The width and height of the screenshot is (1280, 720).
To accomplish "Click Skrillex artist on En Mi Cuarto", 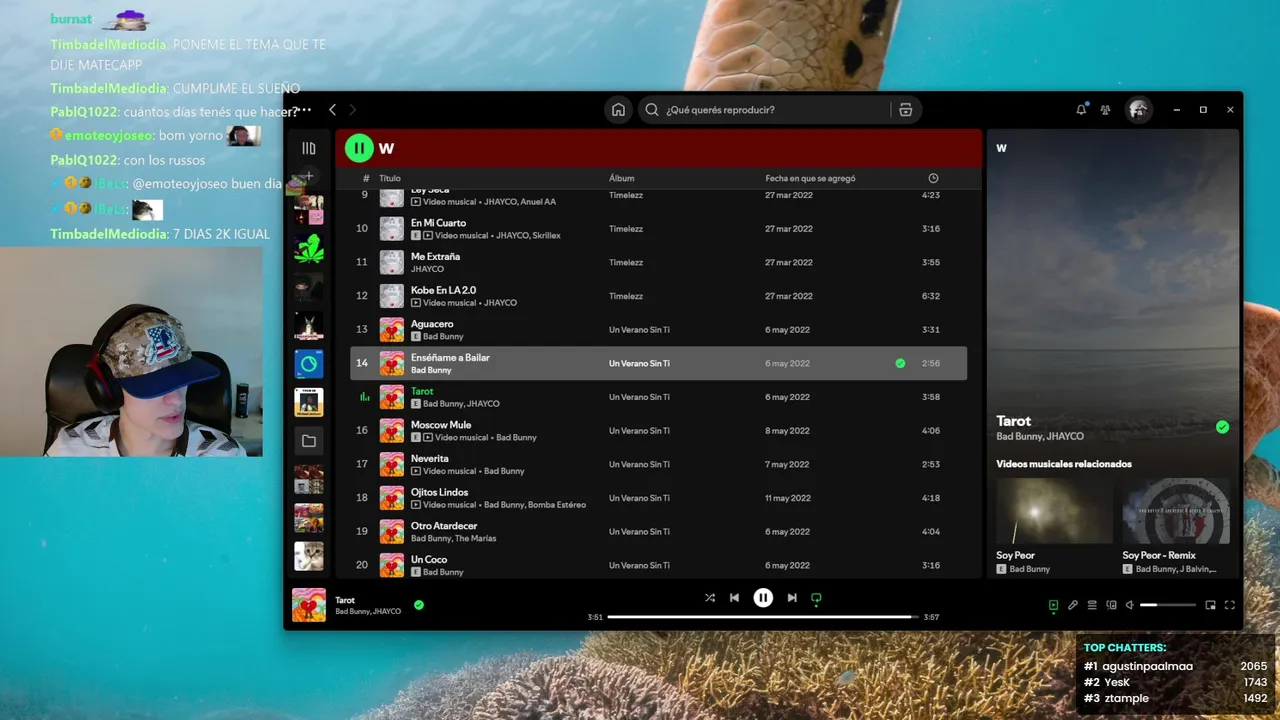I will pos(548,235).
